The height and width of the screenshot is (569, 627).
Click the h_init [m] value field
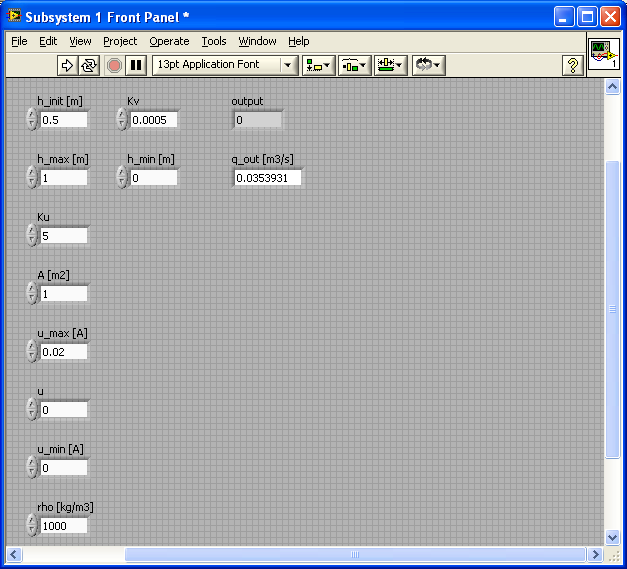(x=64, y=120)
